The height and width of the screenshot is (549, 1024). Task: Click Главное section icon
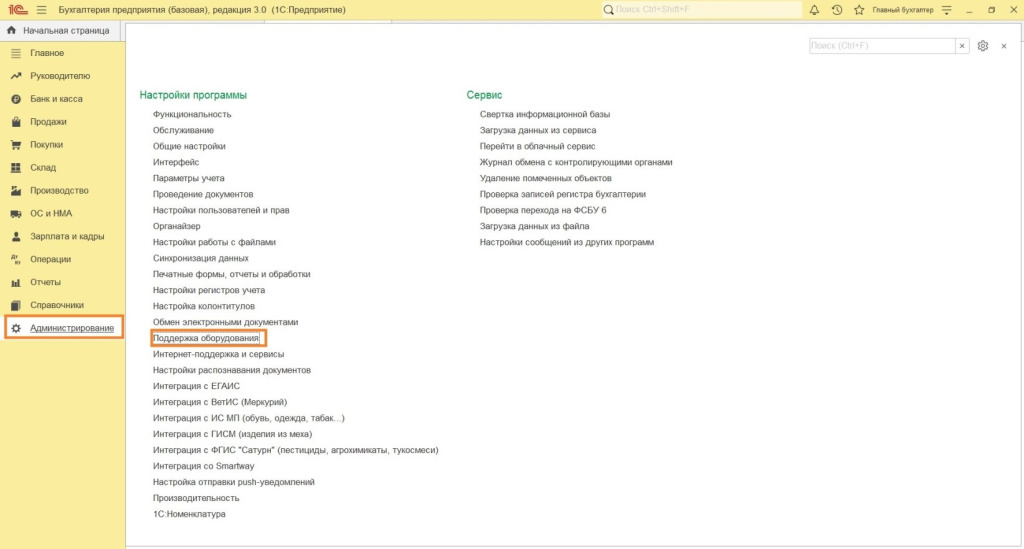16,53
